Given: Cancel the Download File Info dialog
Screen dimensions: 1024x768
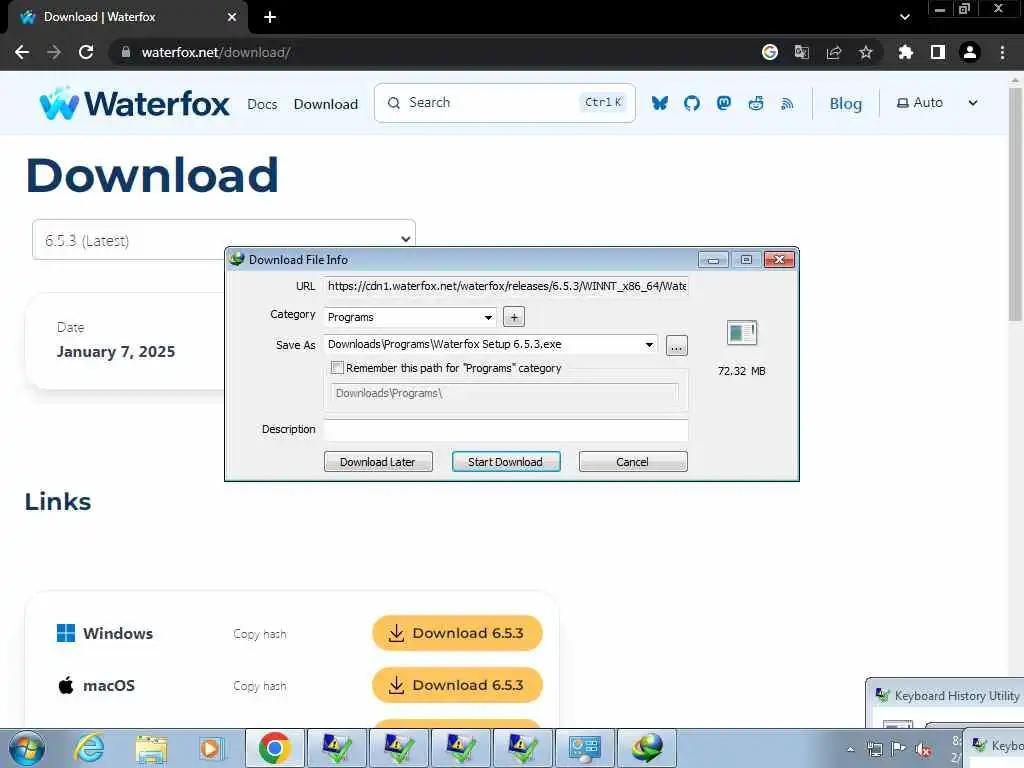Looking at the screenshot, I should (633, 462).
